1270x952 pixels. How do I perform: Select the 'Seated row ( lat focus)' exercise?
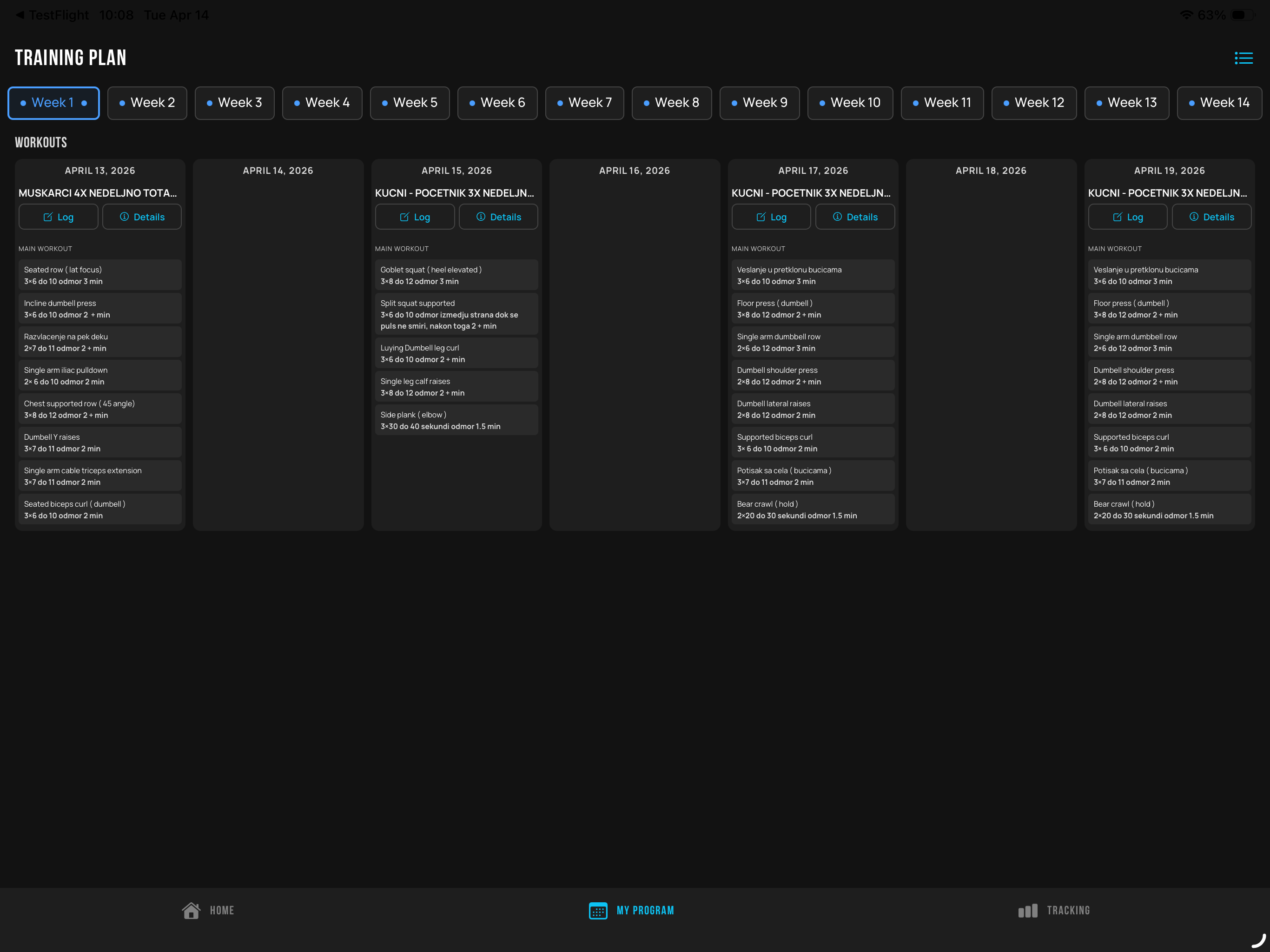coord(100,275)
